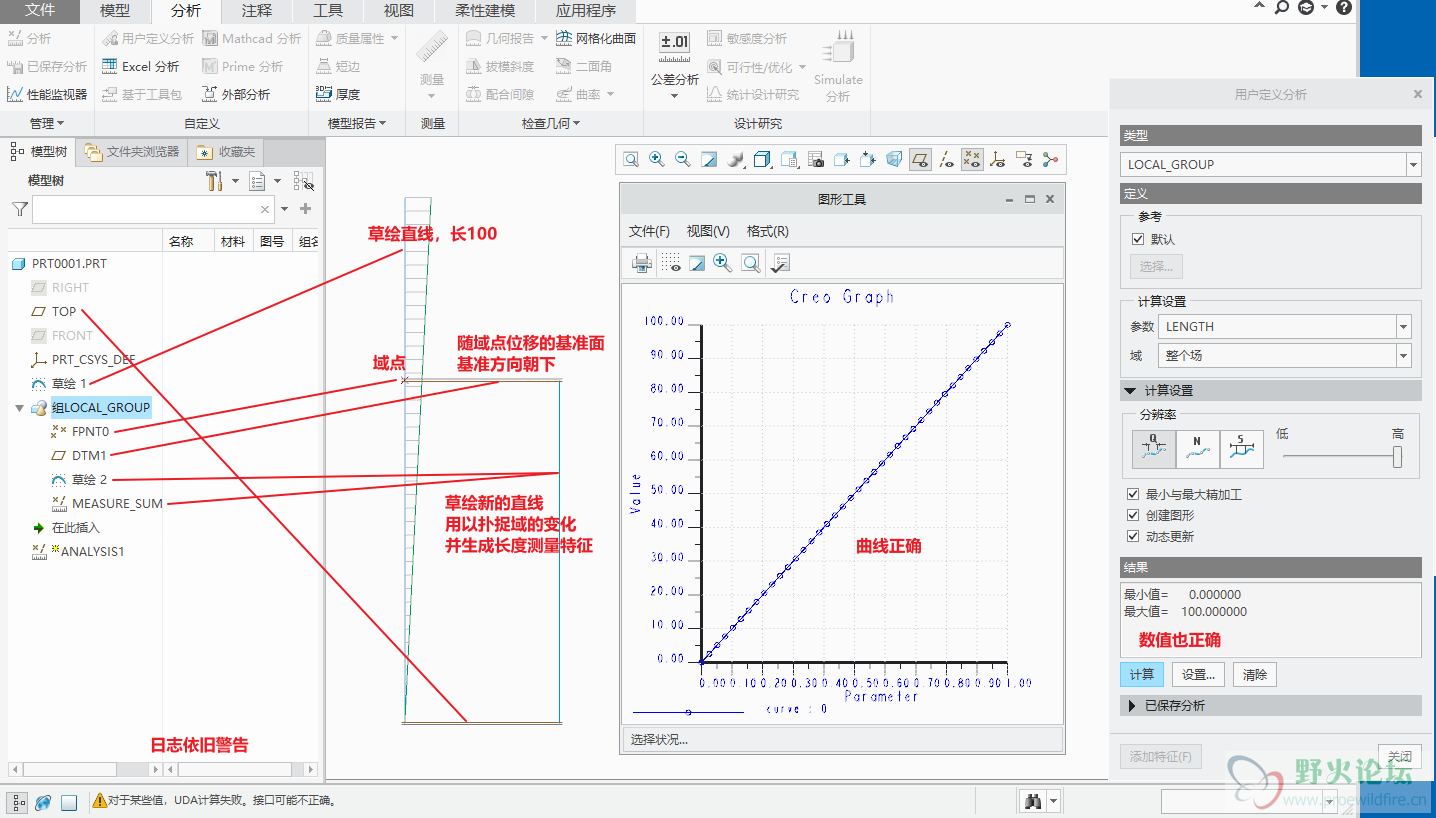The width and height of the screenshot is (1436, 818).
Task: Toggle 最小与最大精加工 checkbox
Action: (x=1133, y=494)
